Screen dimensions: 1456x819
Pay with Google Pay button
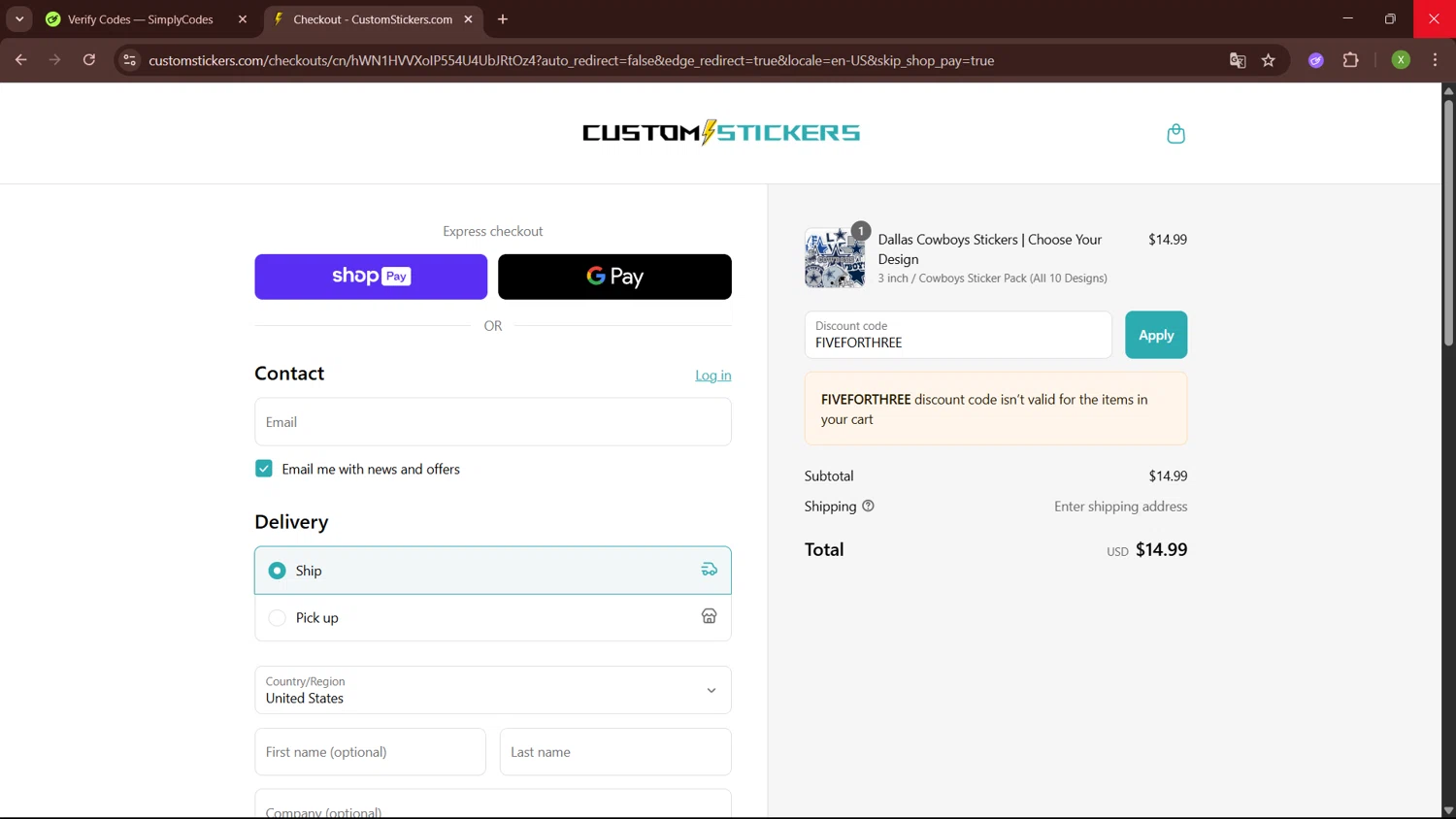[x=614, y=277]
